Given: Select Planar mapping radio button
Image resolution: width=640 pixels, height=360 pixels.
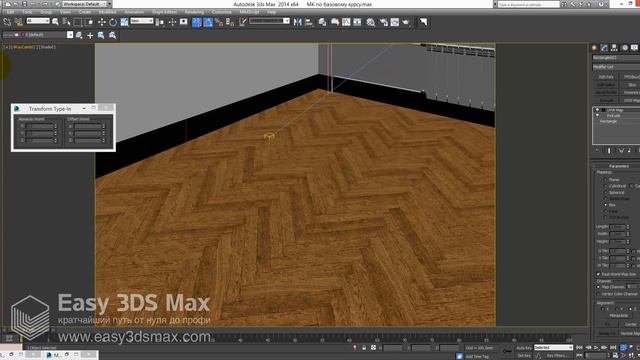Looking at the screenshot, I should (x=606, y=180).
